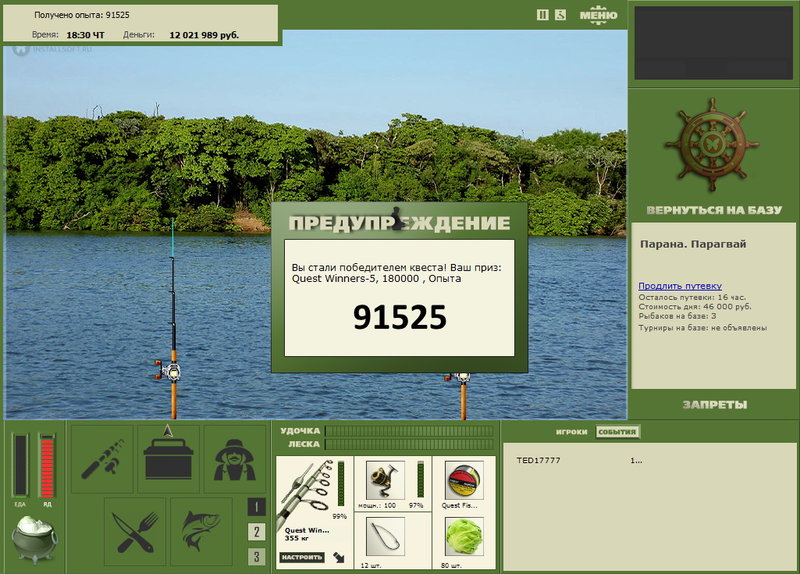This screenshot has width=800, height=574.
Task: Pause the game with pause icon
Action: click(x=543, y=15)
